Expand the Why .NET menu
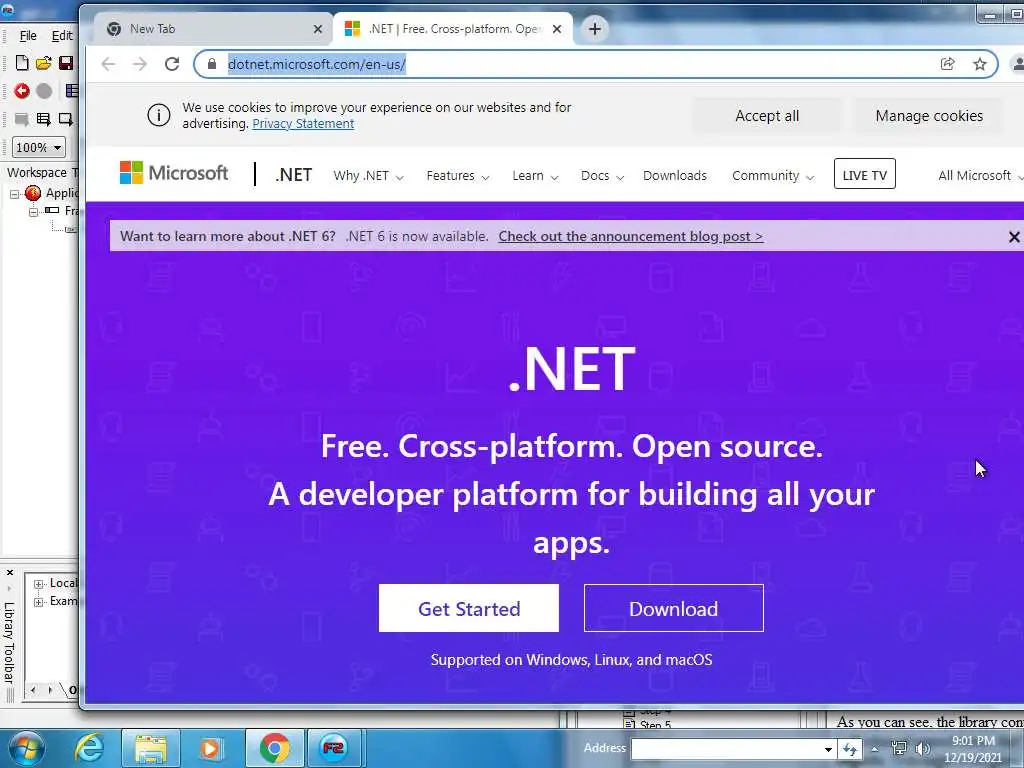The height and width of the screenshot is (768, 1024). (368, 176)
